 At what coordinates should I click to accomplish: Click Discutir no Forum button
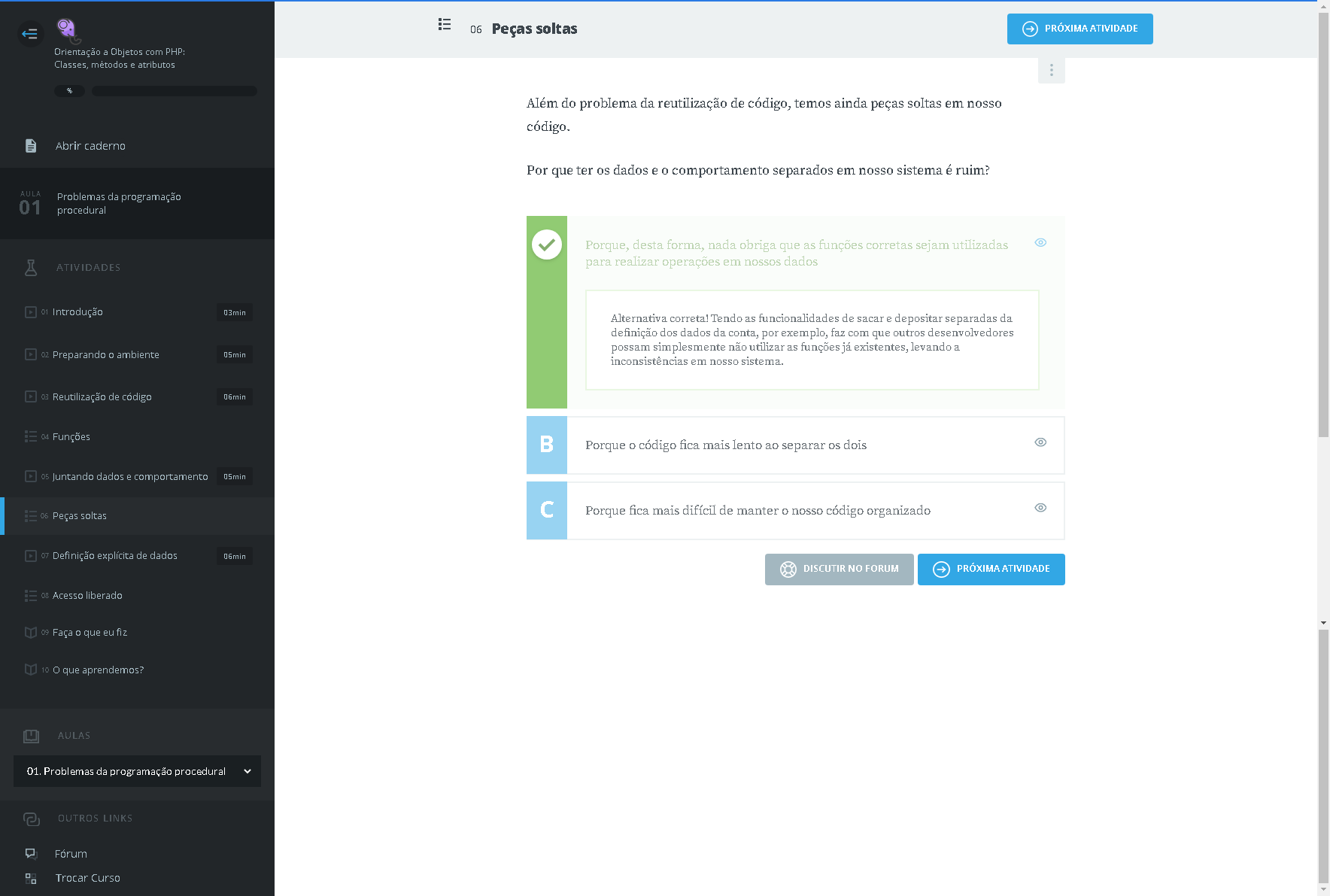(839, 569)
